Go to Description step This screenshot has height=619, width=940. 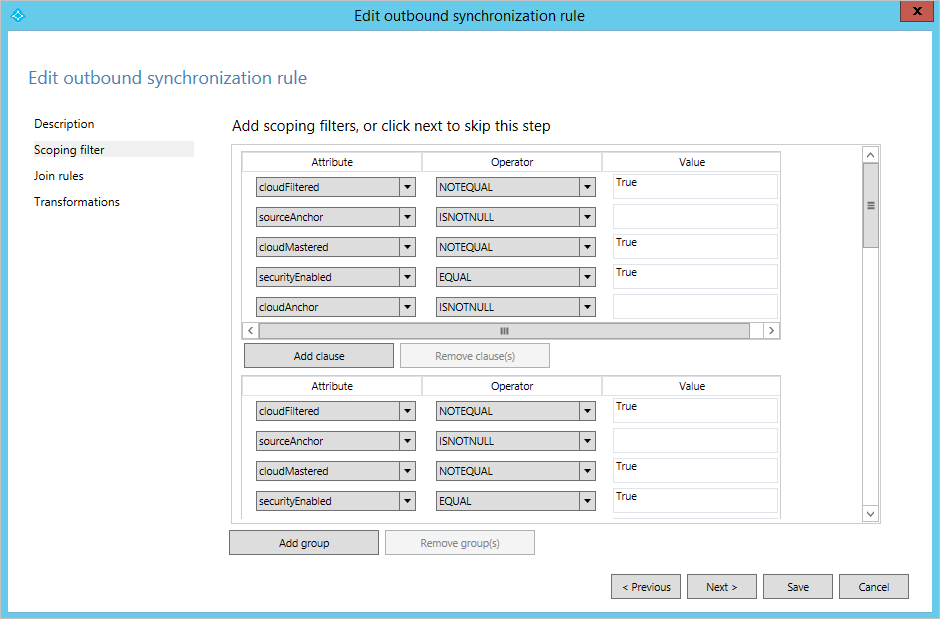pos(64,124)
